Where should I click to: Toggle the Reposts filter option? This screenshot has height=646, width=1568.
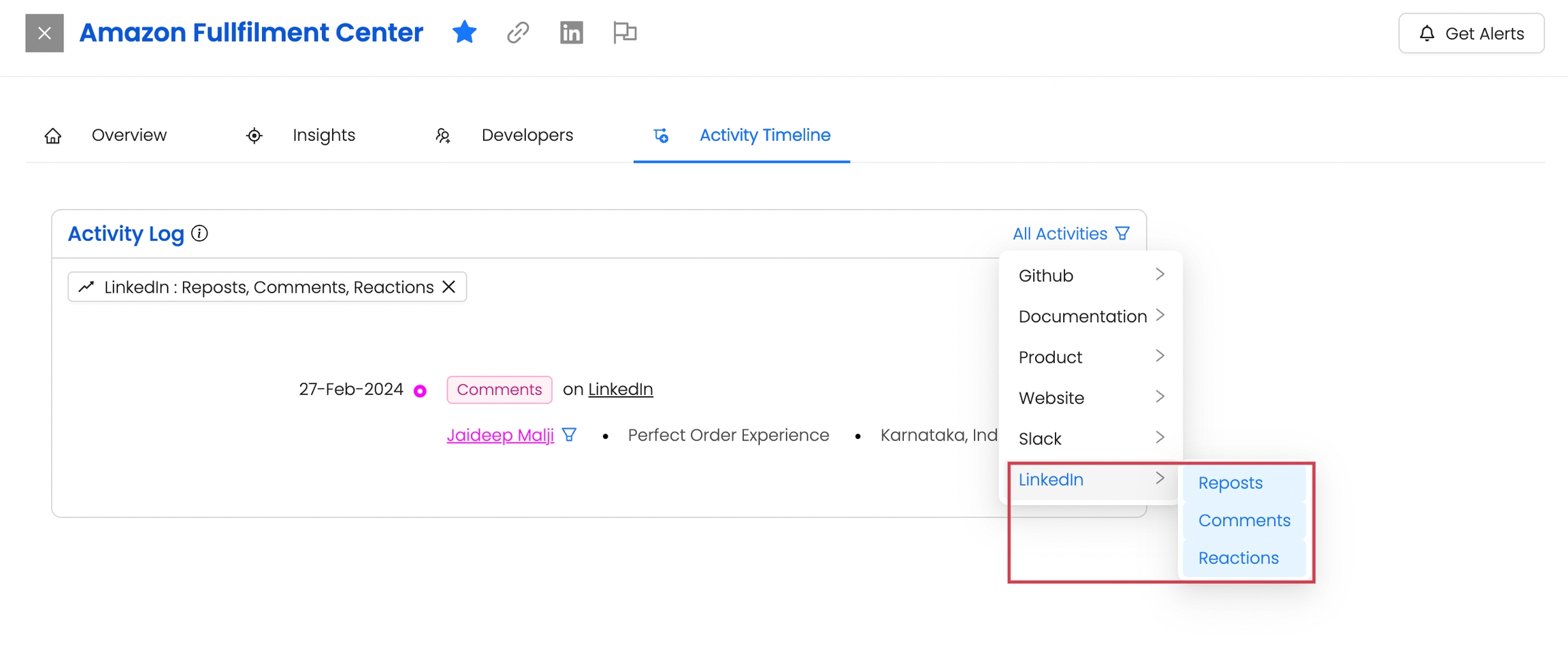coord(1230,483)
